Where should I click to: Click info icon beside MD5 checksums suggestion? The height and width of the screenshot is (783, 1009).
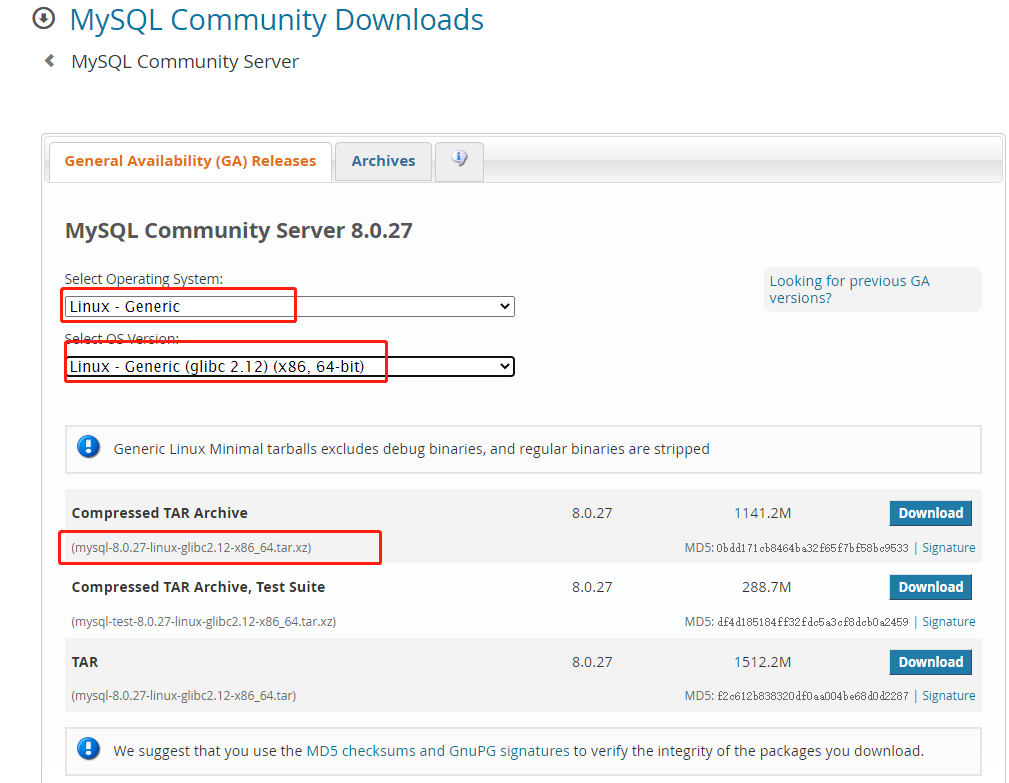click(x=88, y=749)
